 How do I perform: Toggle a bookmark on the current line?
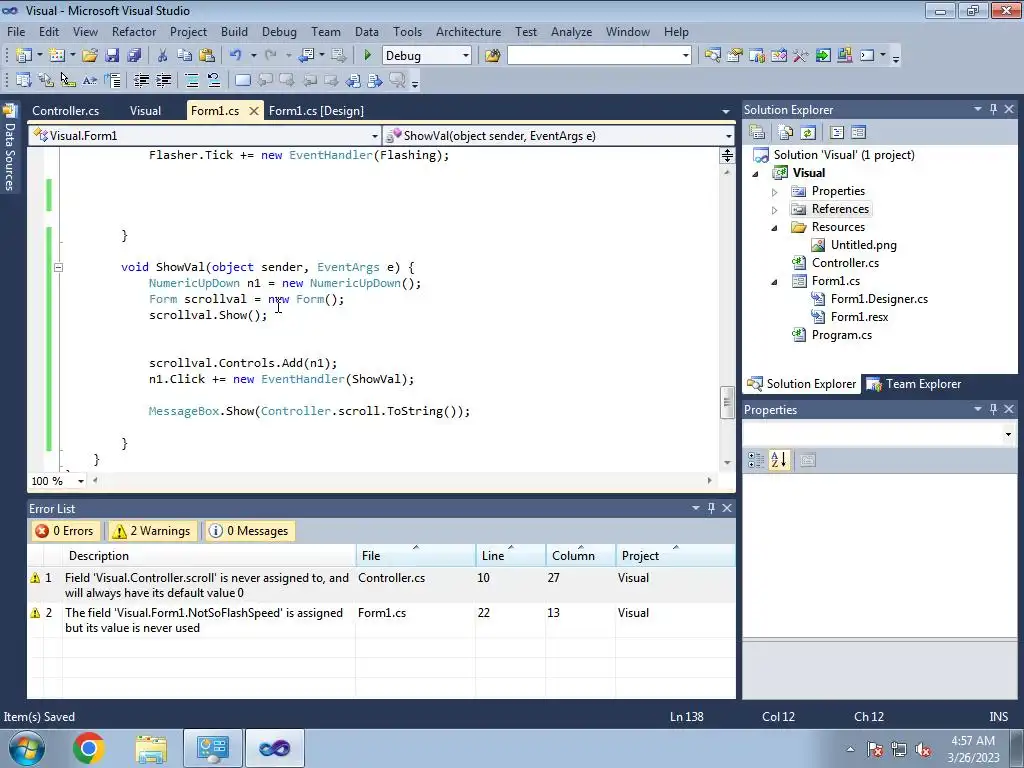coord(242,80)
